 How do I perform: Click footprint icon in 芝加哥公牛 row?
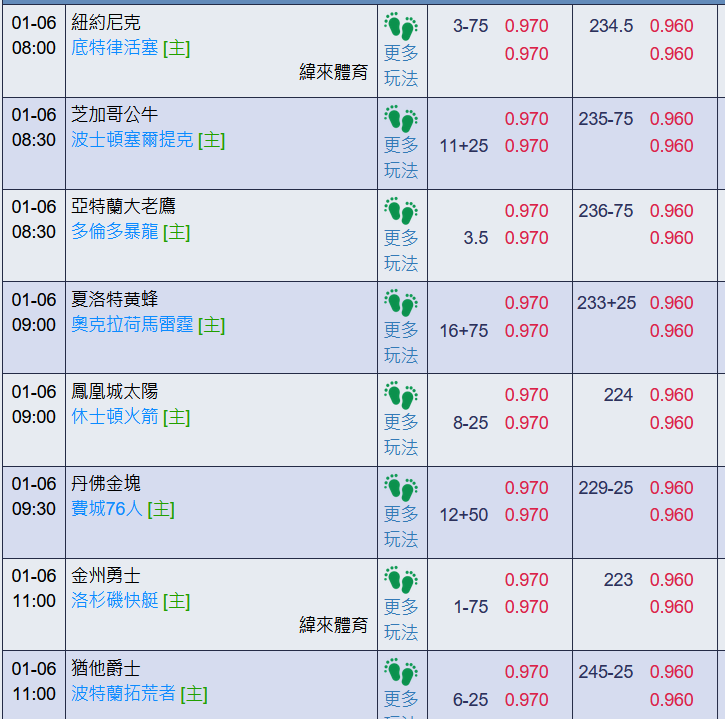[x=401, y=119]
